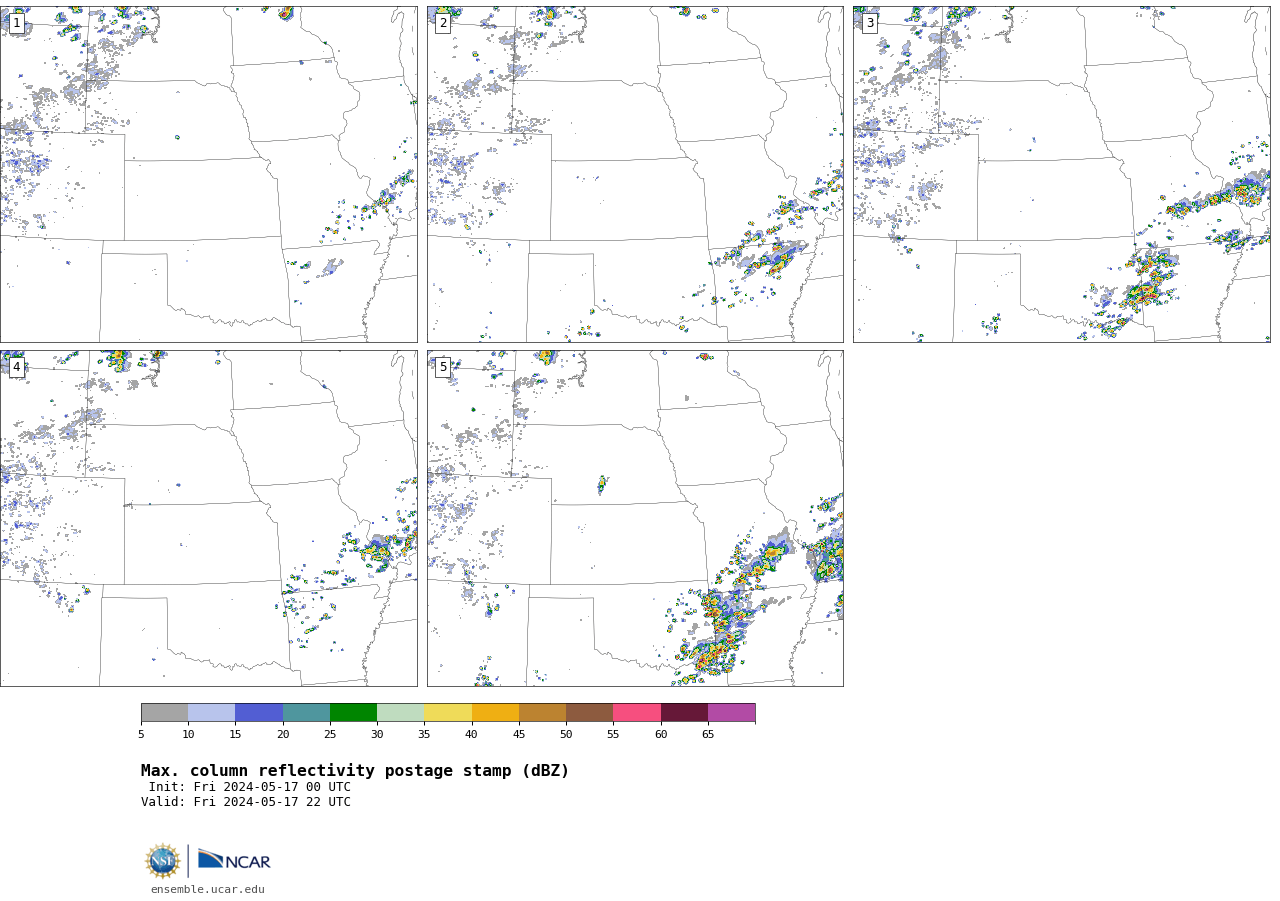Click the panel number 1 label

(x=16, y=23)
